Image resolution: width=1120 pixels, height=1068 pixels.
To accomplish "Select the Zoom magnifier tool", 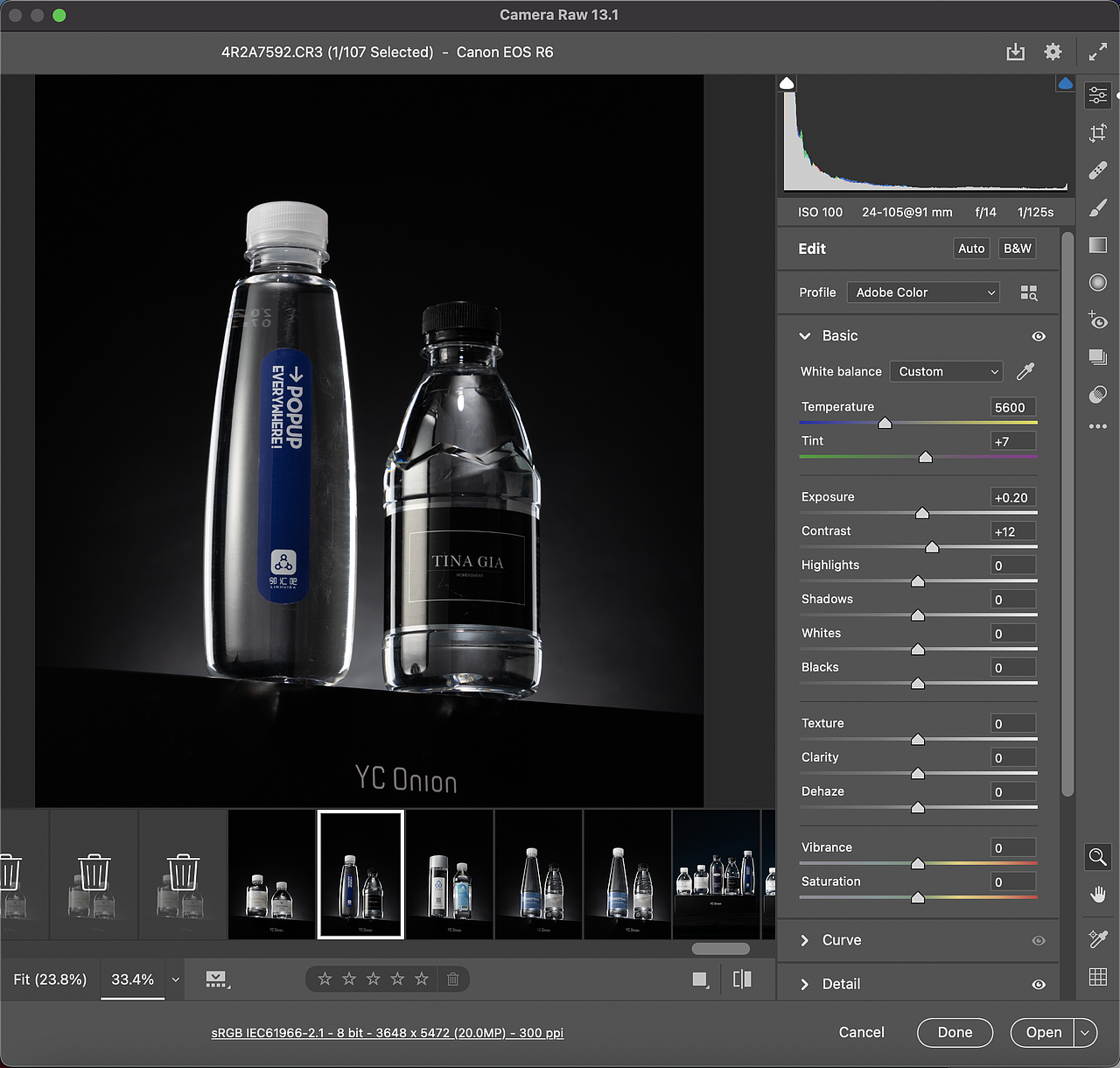I will click(1098, 857).
